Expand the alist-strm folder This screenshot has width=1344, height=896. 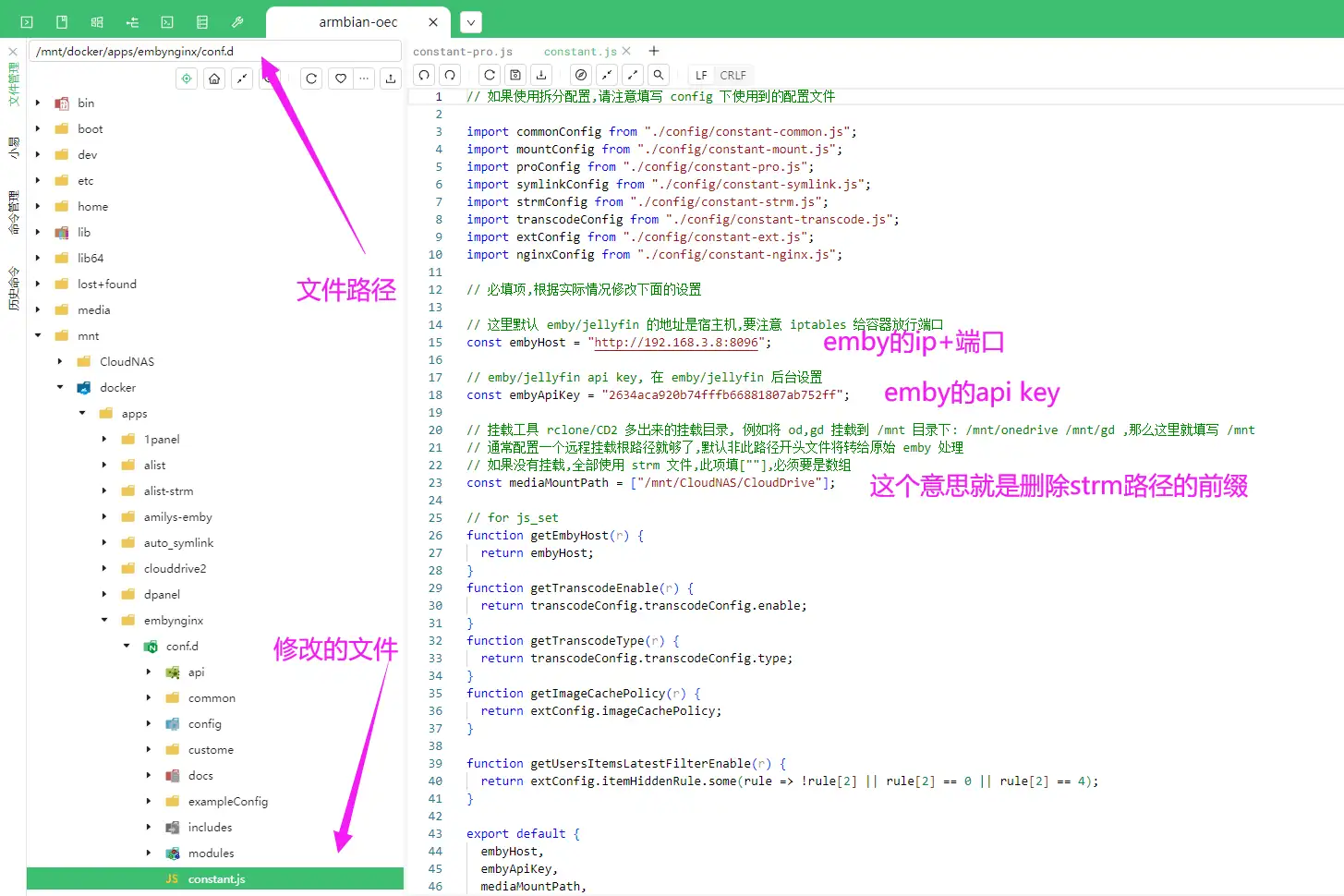[x=103, y=490]
